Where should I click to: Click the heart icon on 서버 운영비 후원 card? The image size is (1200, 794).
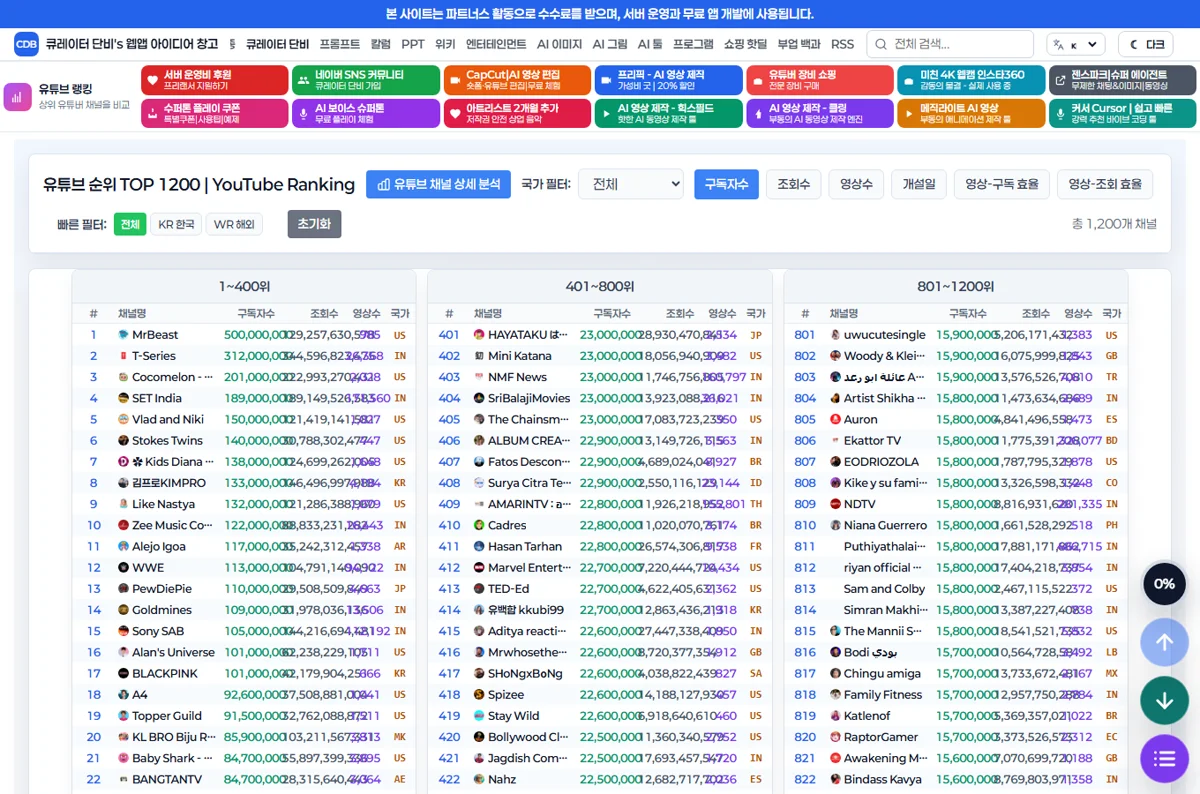[153, 80]
